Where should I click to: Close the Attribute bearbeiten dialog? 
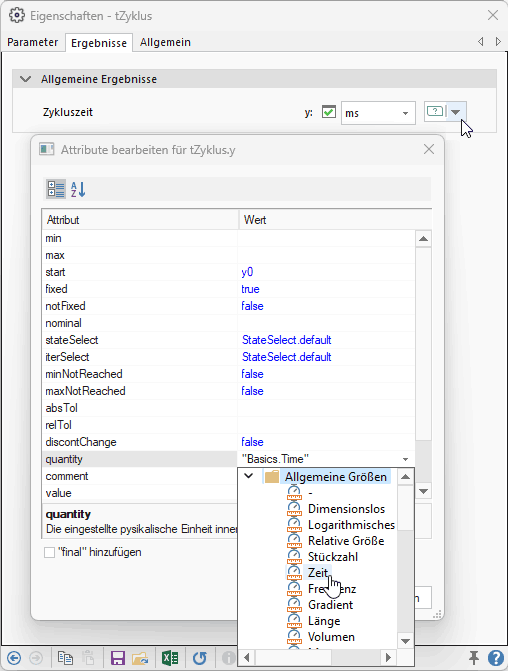[x=429, y=149]
